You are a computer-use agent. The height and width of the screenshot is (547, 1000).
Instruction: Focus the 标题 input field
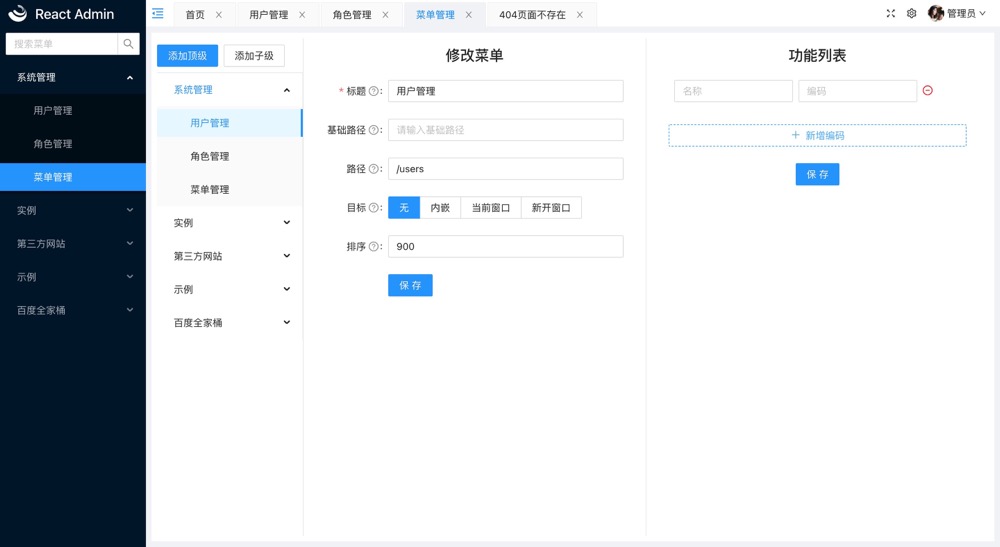point(506,91)
